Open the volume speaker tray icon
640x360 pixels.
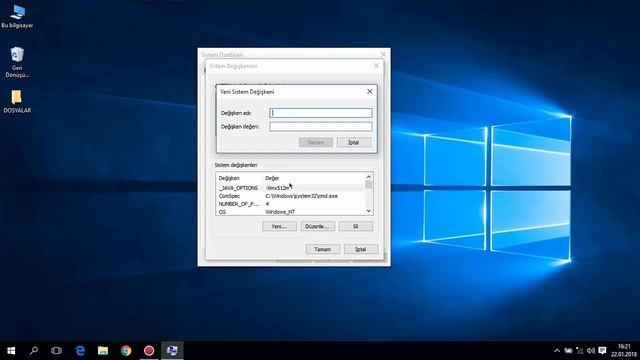591,351
